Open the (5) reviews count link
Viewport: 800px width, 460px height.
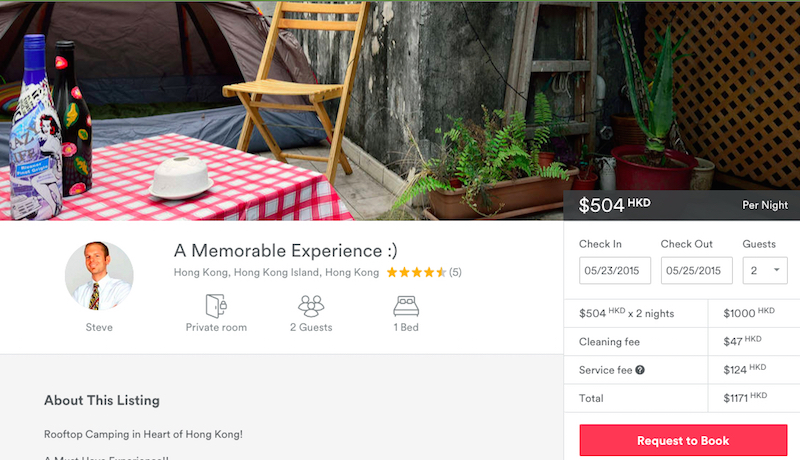[x=455, y=272]
